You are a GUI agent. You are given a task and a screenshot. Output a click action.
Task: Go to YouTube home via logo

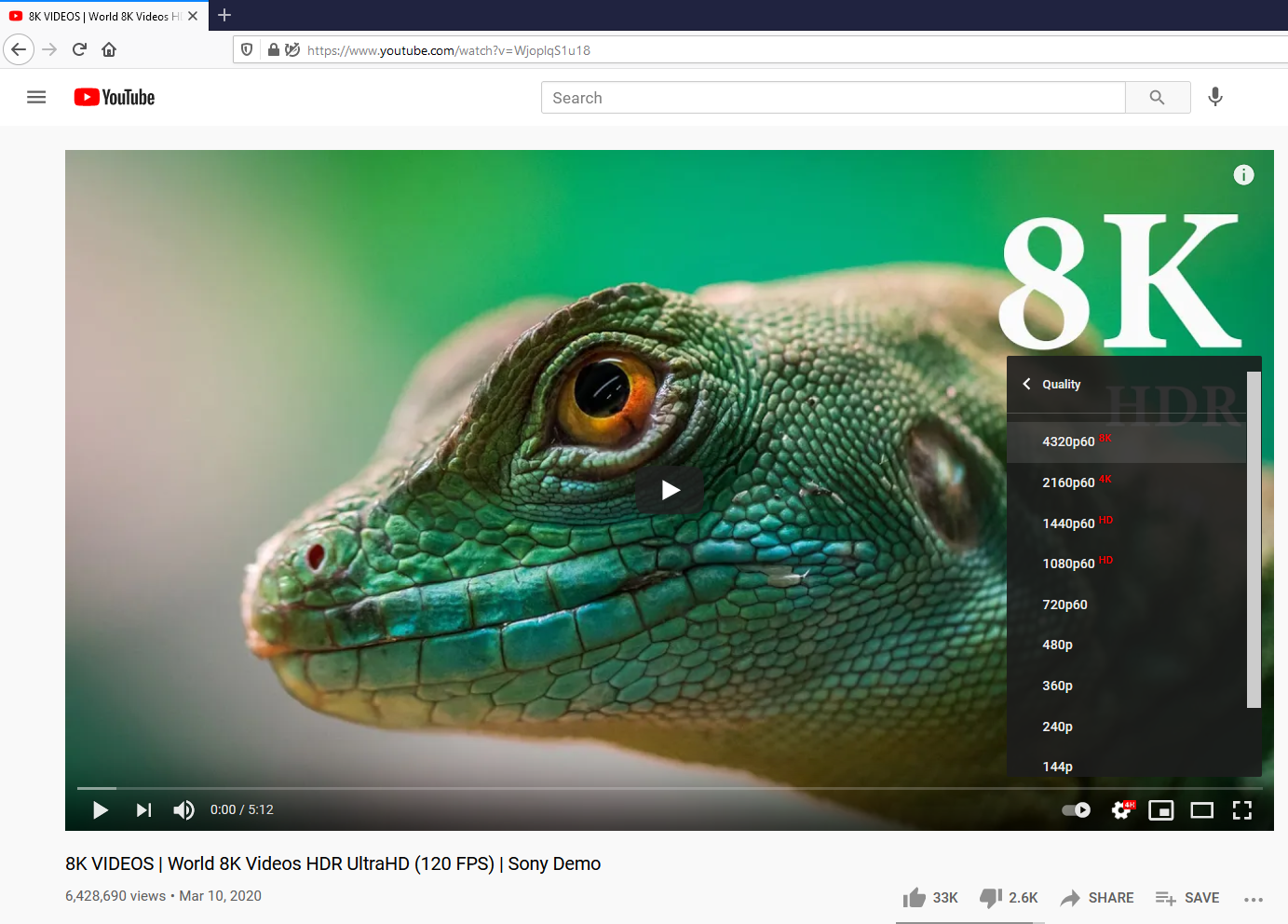point(115,97)
